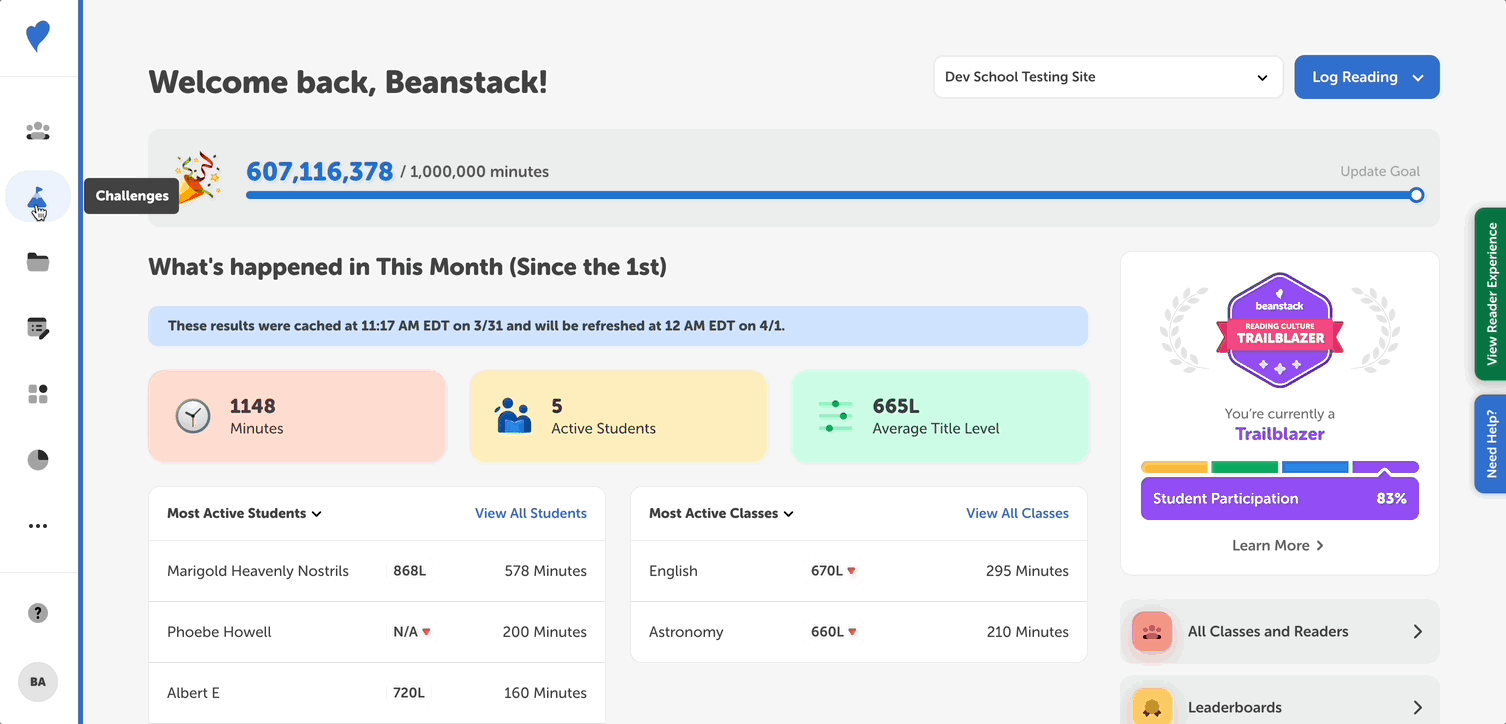Open the View Reader Experience side tab

pyautogui.click(x=1490, y=294)
